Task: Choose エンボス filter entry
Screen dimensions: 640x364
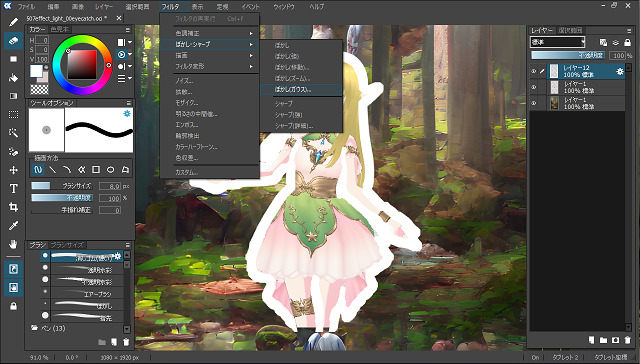Action: pos(209,125)
